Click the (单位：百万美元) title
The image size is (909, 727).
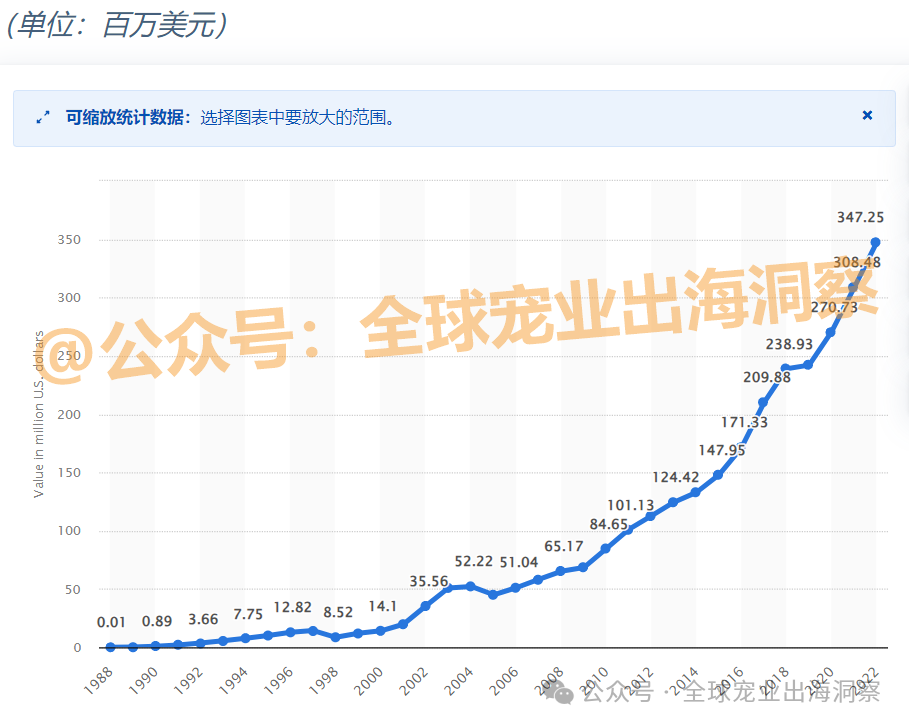point(118,18)
